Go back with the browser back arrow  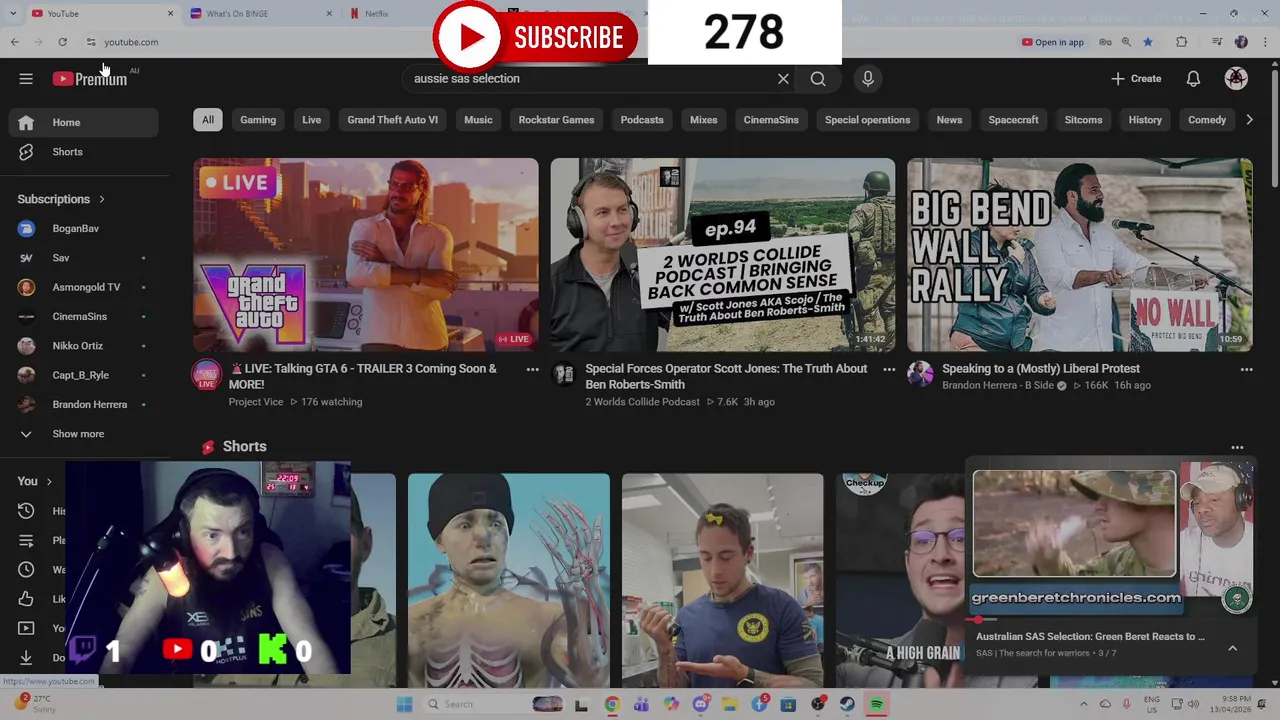[x=14, y=42]
